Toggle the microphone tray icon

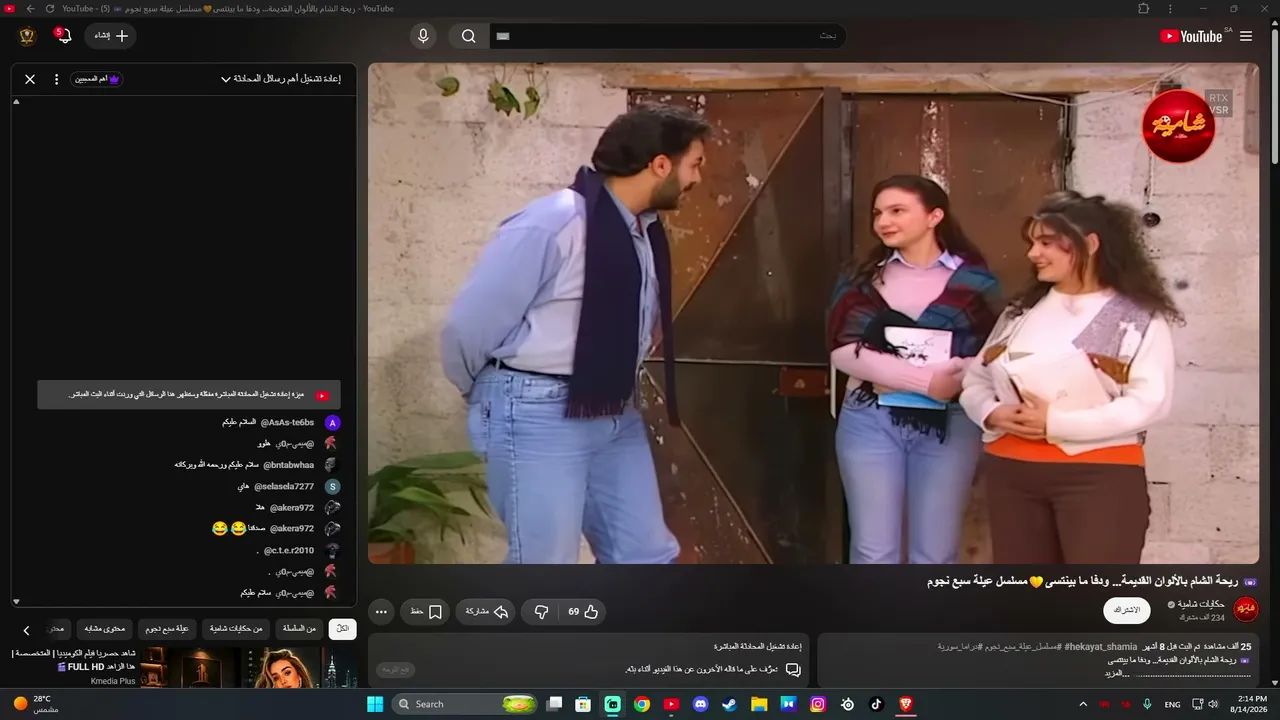[x=1147, y=704]
